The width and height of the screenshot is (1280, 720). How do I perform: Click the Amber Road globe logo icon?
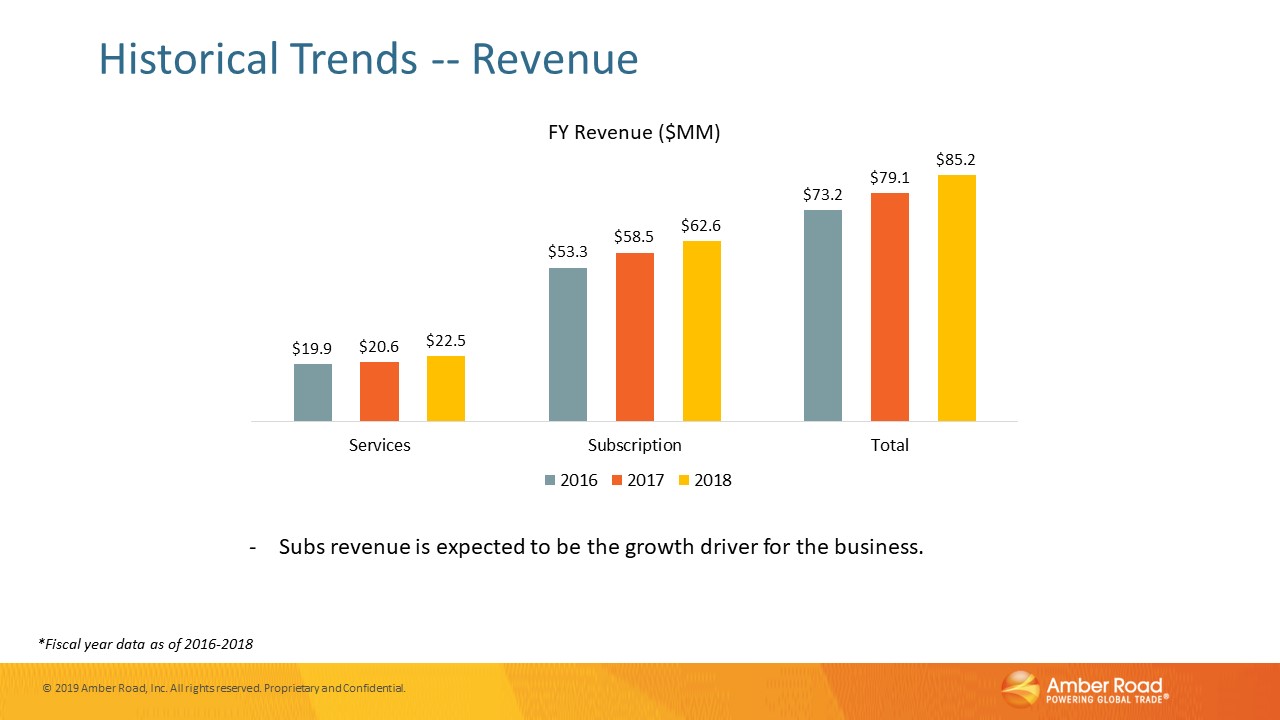click(x=1020, y=691)
